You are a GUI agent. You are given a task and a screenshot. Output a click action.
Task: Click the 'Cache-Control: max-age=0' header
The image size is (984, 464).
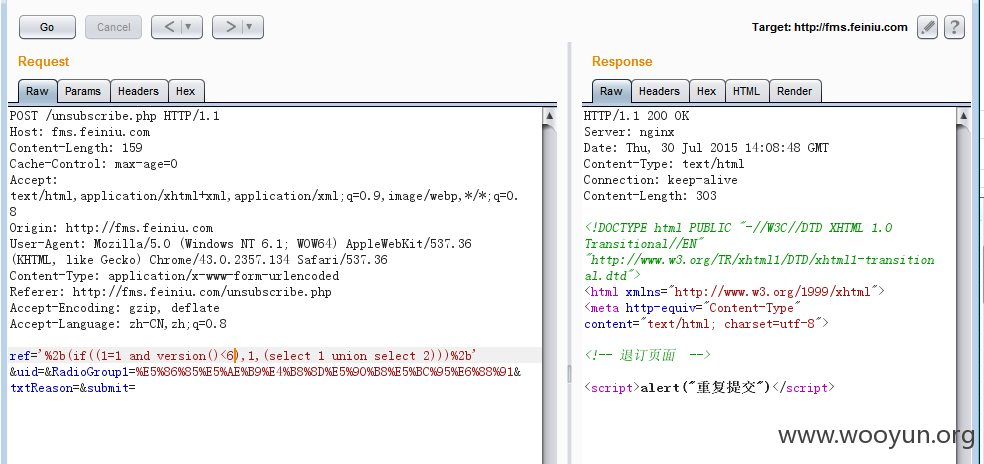94,164
